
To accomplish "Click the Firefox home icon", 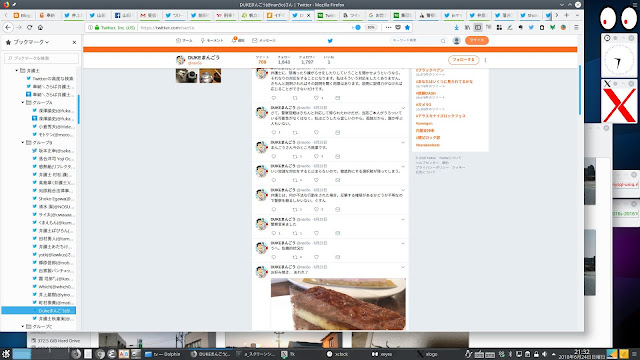I will (40, 27).
